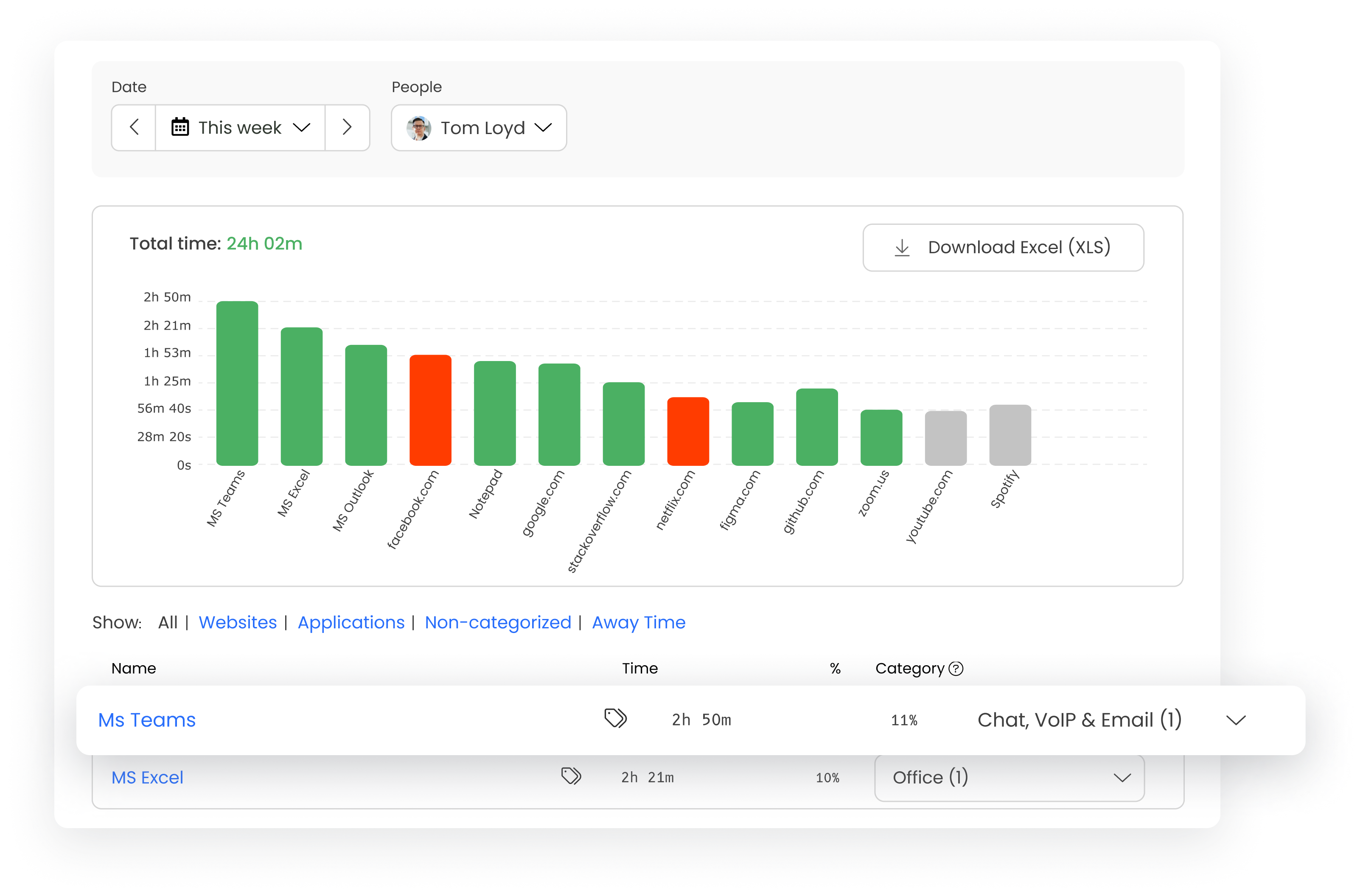1360x896 pixels.
Task: Filter by Non-categorized
Action: [498, 622]
